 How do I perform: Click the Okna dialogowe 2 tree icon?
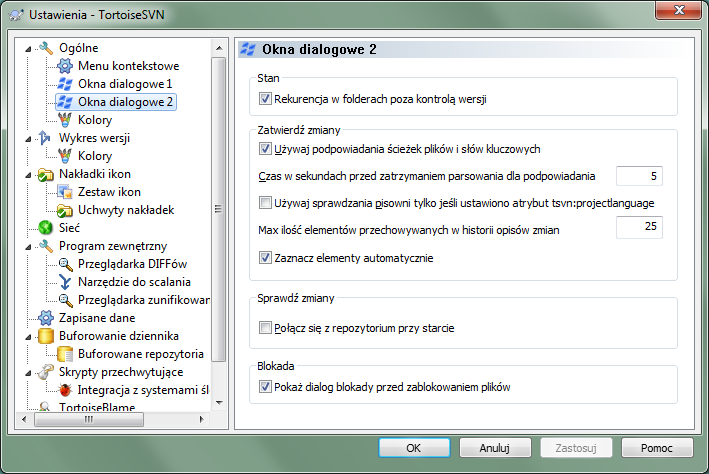[65, 102]
